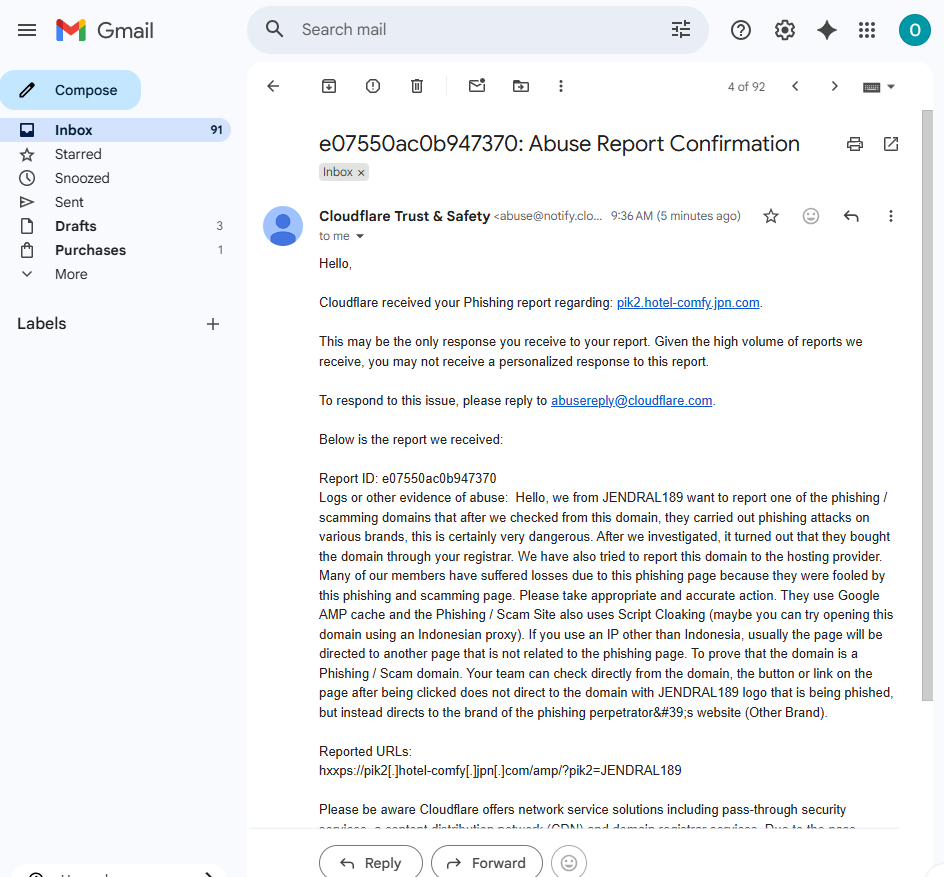The height and width of the screenshot is (877, 944).
Task: Open Settings gear icon
Action: [784, 30]
